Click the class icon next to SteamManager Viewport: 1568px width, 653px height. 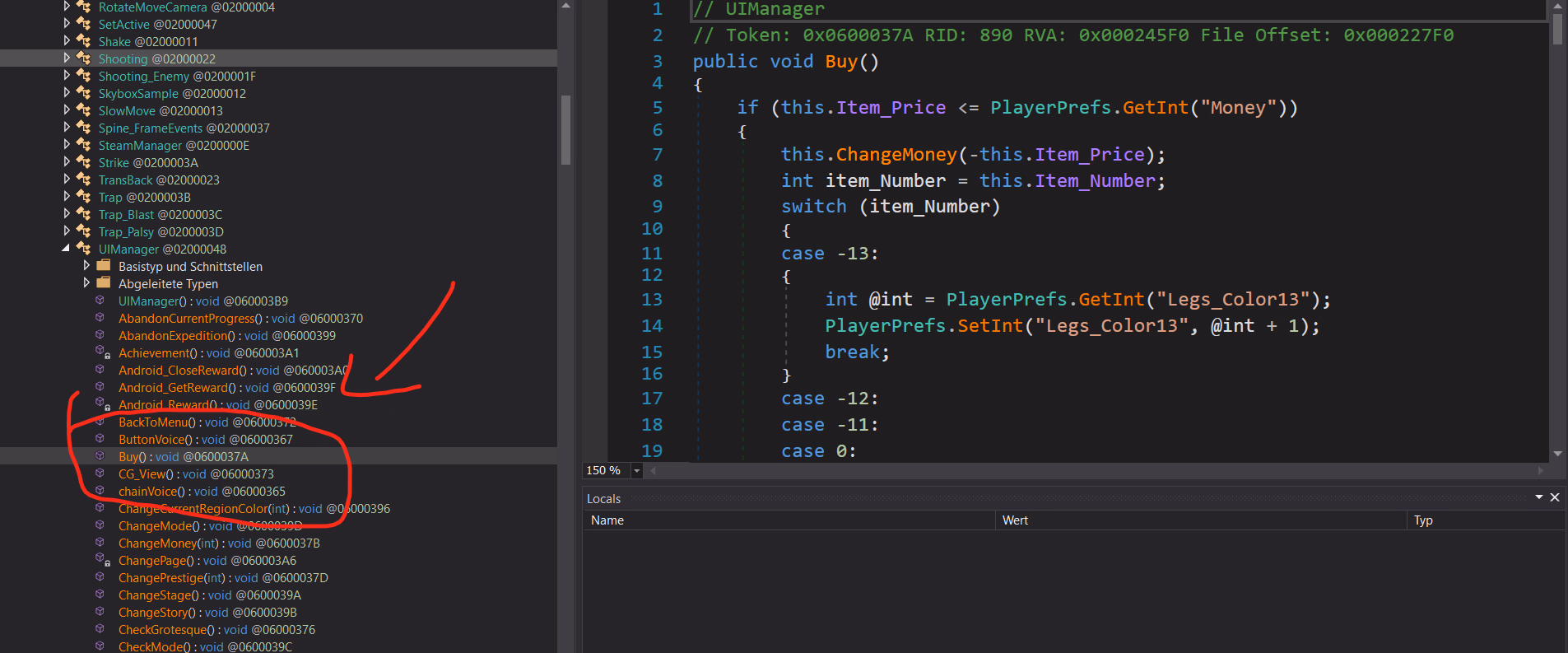click(84, 145)
